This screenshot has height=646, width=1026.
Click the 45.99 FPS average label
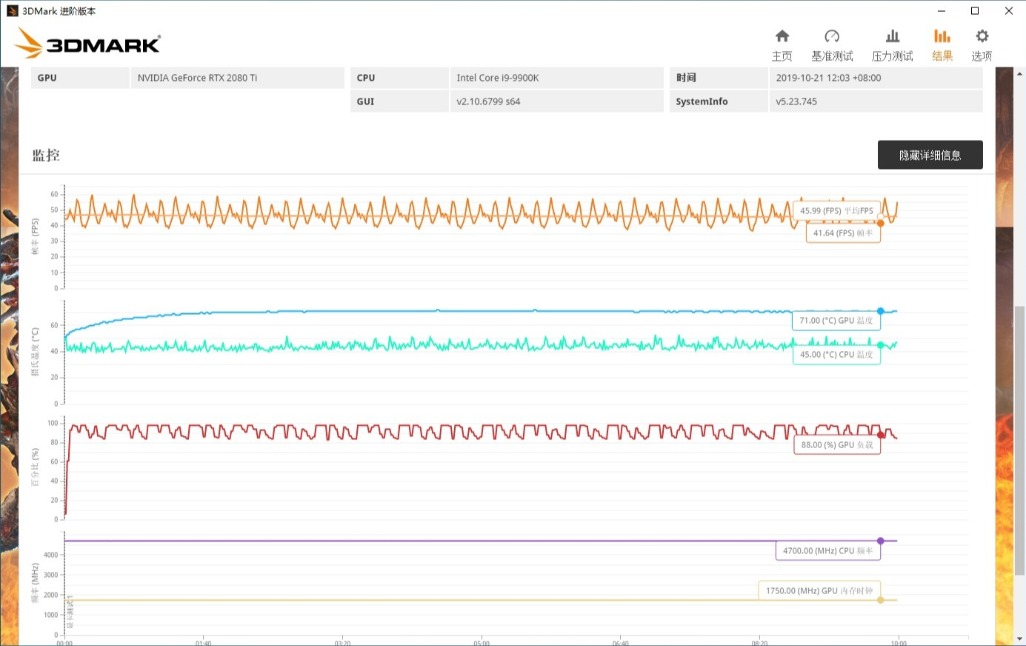(x=836, y=211)
